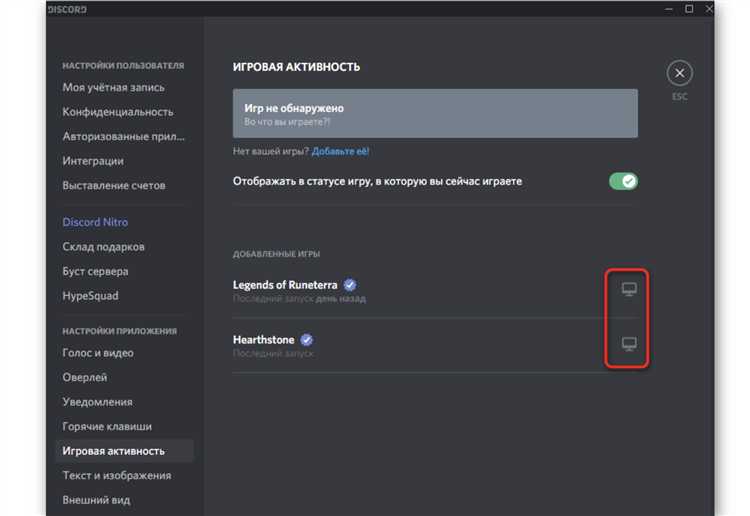
Task: Open 'Оверлей' settings
Action: click(x=85, y=377)
